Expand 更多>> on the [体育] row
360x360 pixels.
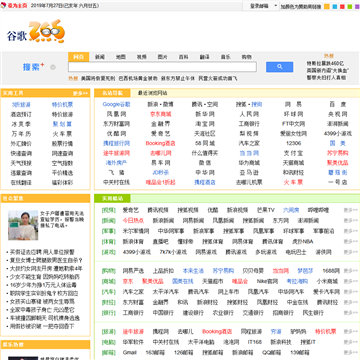tap(351, 241)
